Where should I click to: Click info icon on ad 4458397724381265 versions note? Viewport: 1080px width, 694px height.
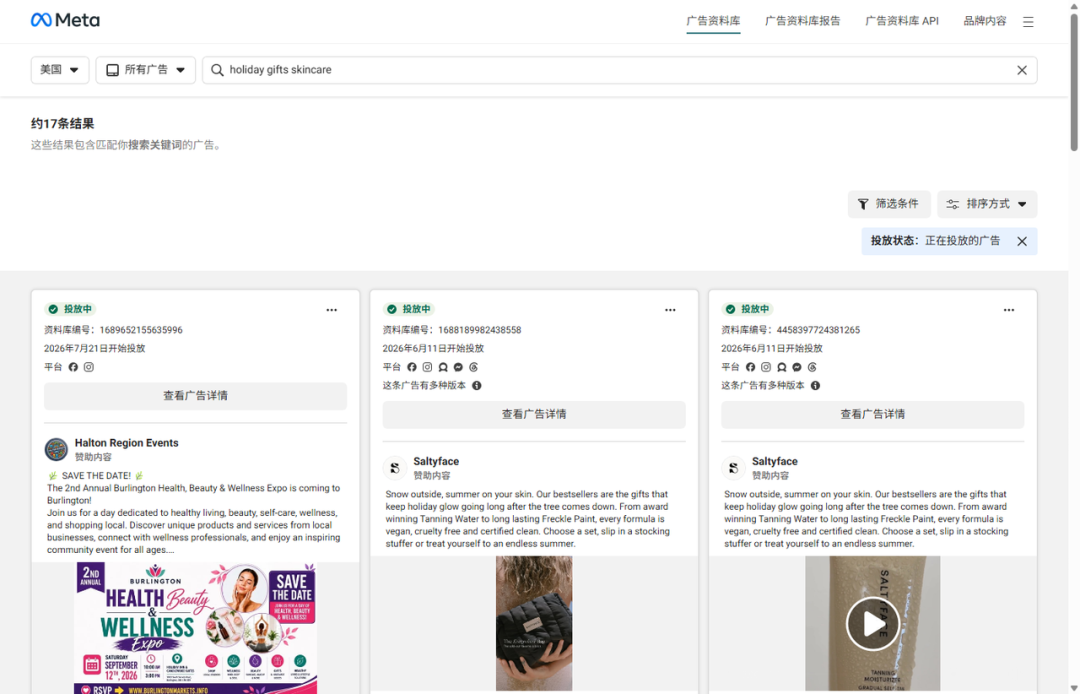pos(816,386)
